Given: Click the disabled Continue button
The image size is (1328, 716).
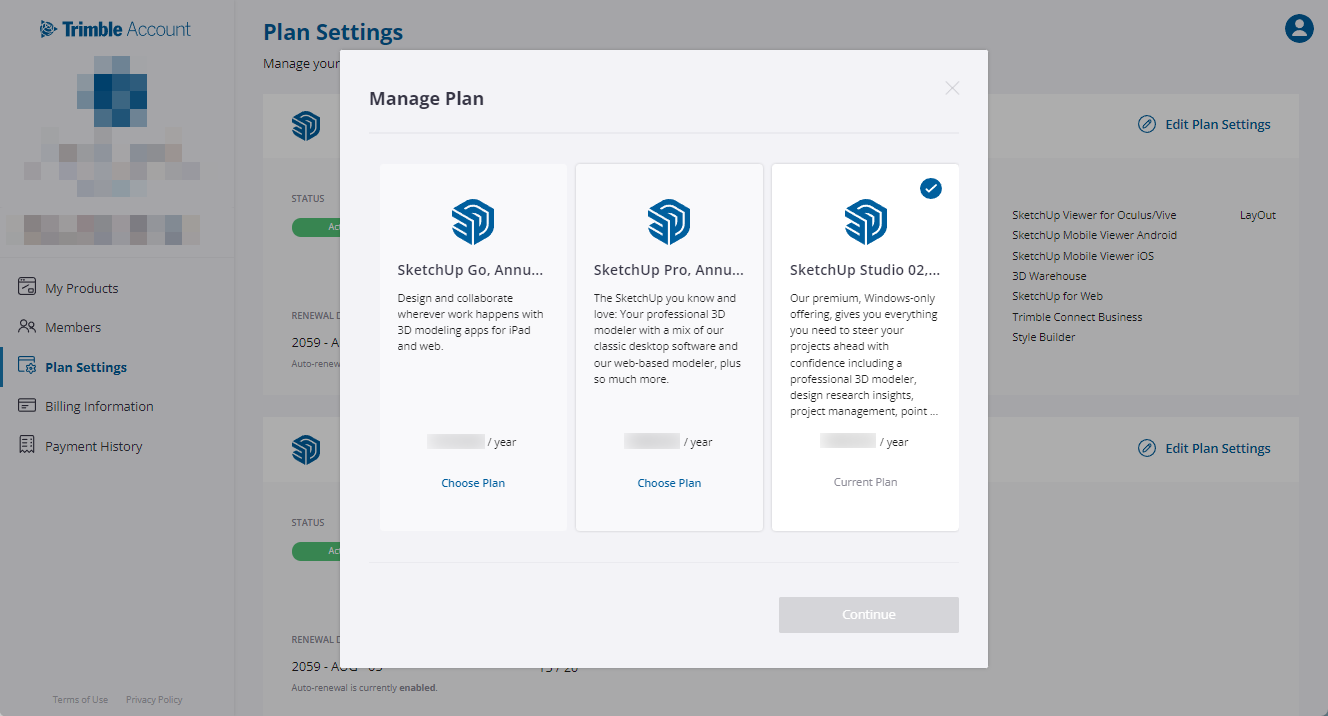Looking at the screenshot, I should (x=869, y=615).
